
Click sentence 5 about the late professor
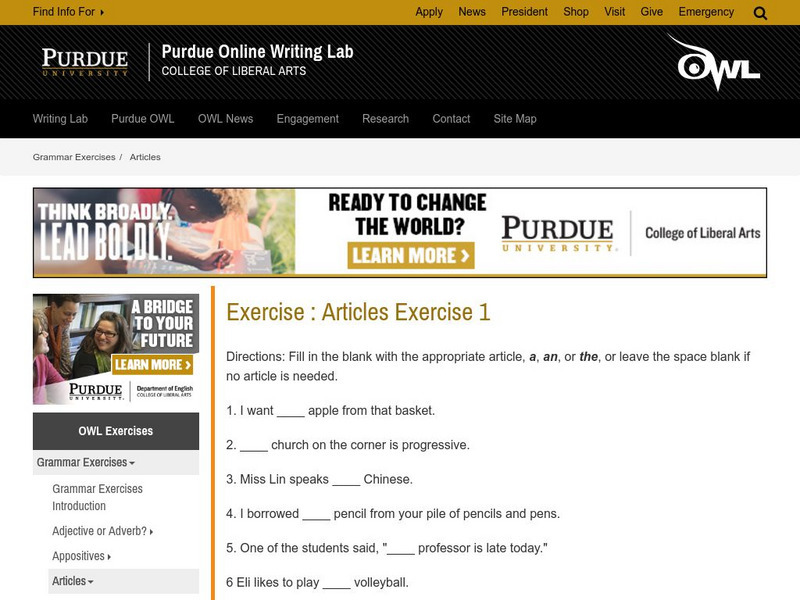coord(387,548)
